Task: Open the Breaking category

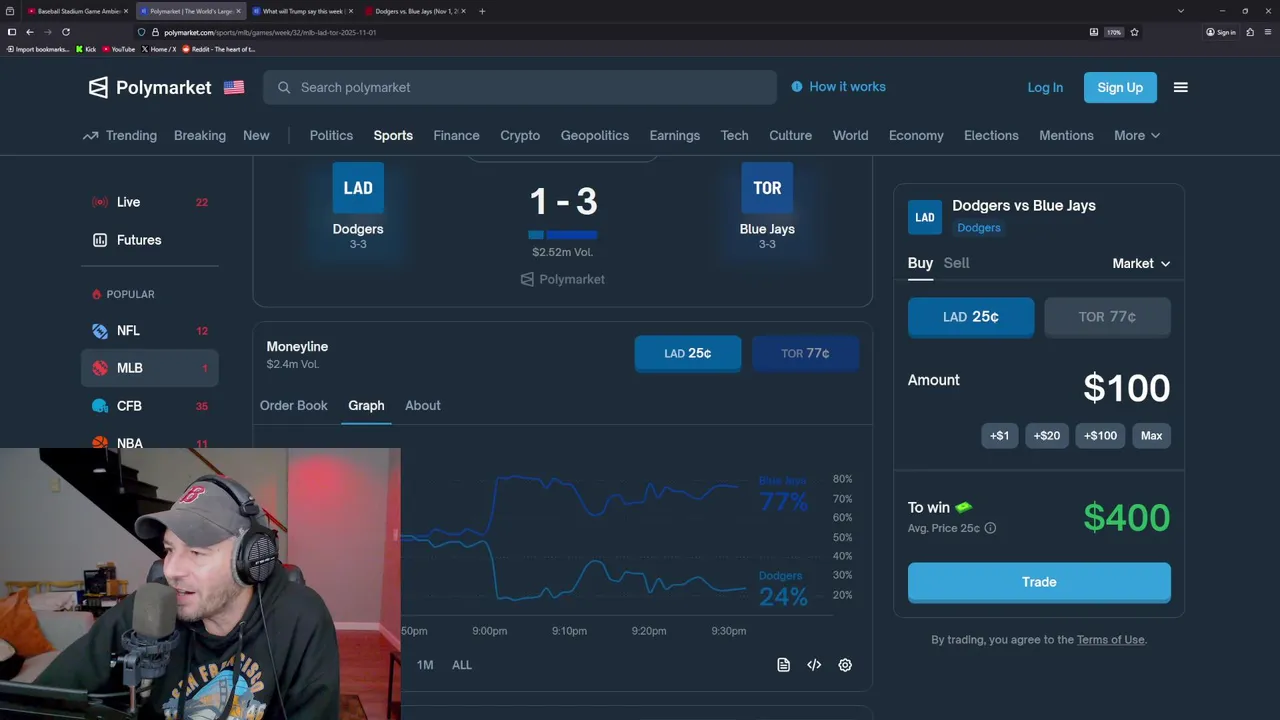Action: [x=200, y=135]
